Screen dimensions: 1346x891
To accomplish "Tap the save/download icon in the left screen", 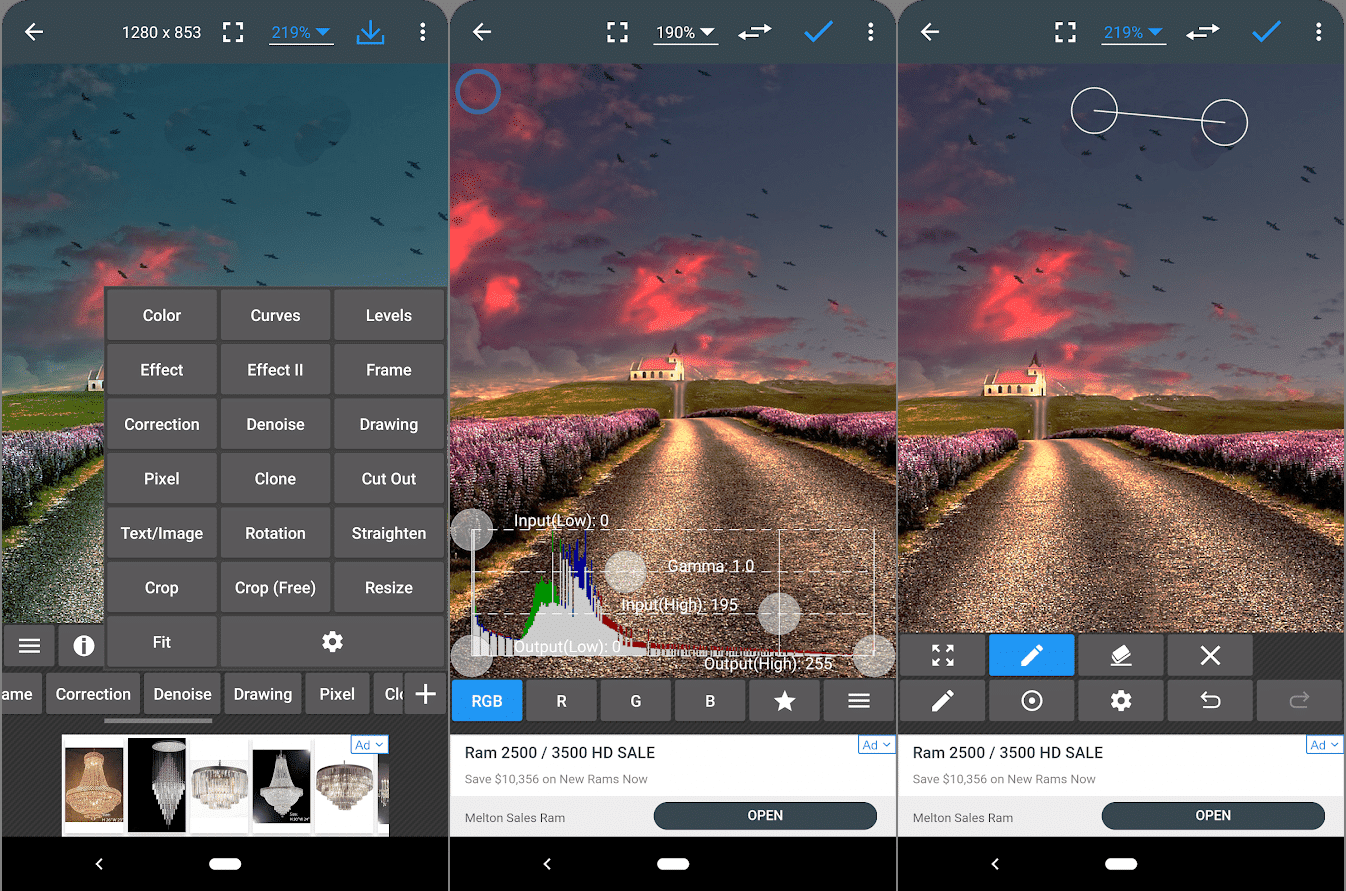I will [370, 32].
